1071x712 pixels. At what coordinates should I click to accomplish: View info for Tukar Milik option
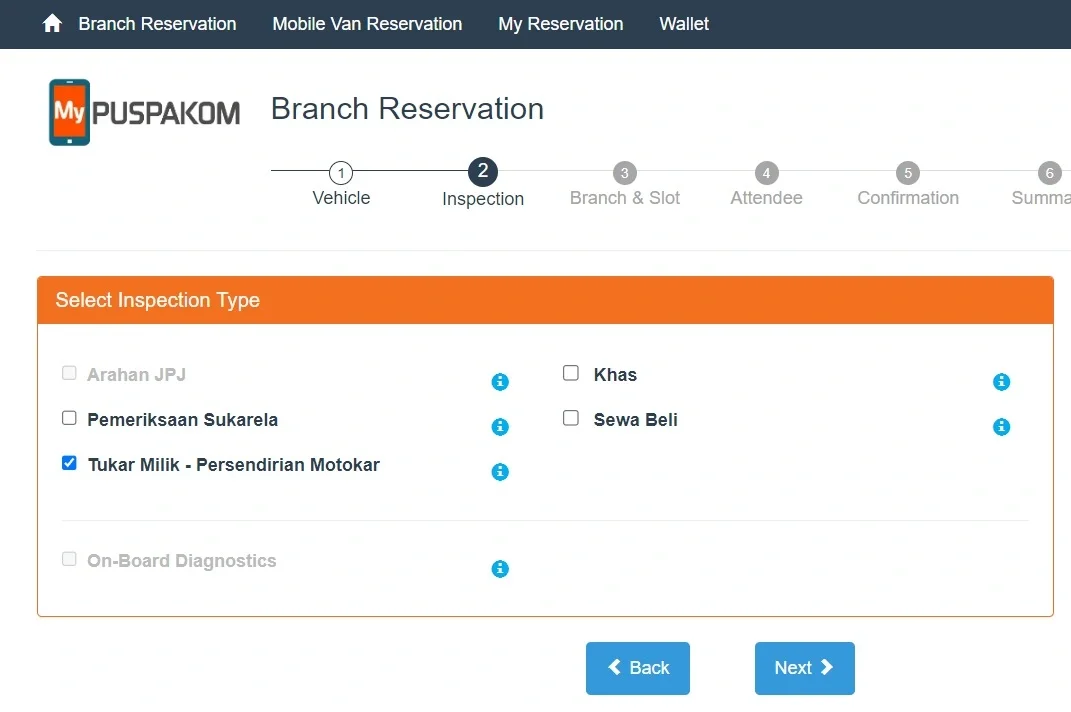[x=500, y=471]
